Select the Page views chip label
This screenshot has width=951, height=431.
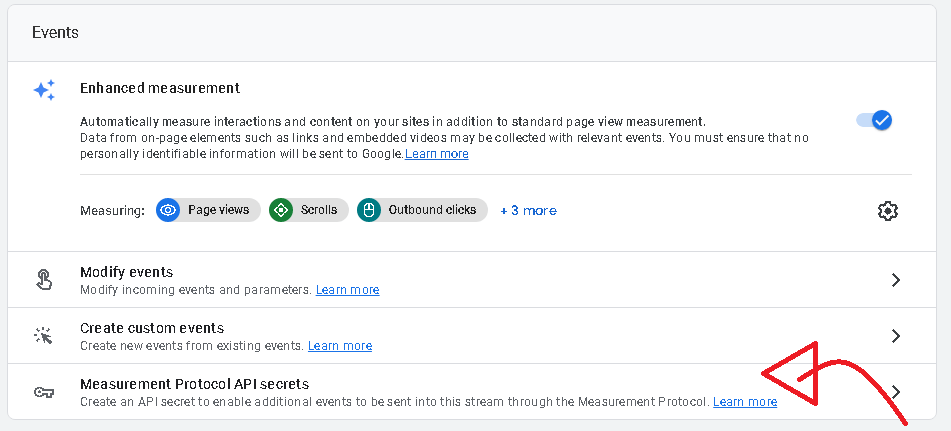click(x=218, y=210)
